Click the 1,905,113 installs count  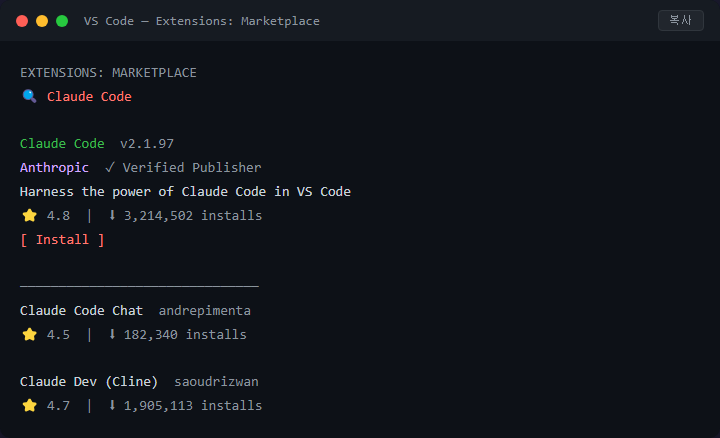coord(193,405)
